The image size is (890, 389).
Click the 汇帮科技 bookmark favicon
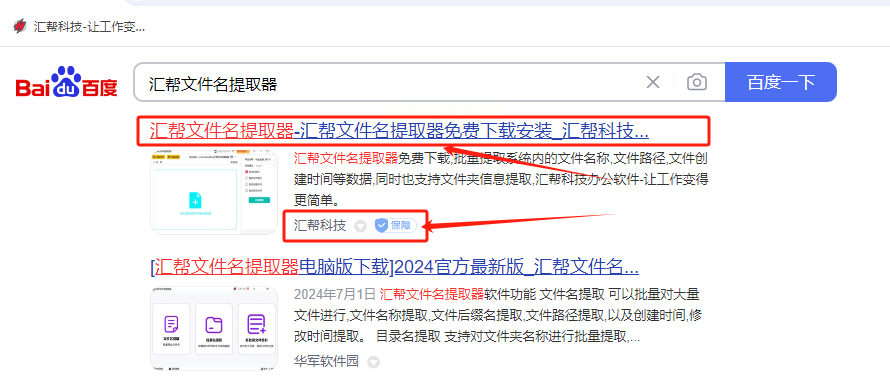(x=20, y=26)
